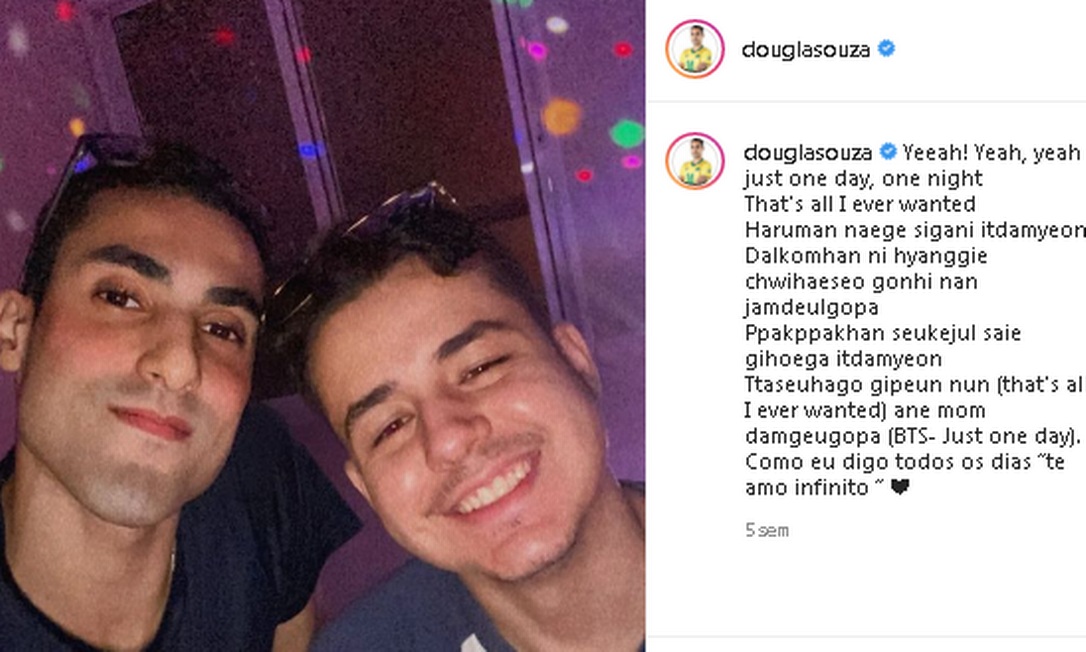Click the 'That's all I ever wanted' line

pos(860,204)
